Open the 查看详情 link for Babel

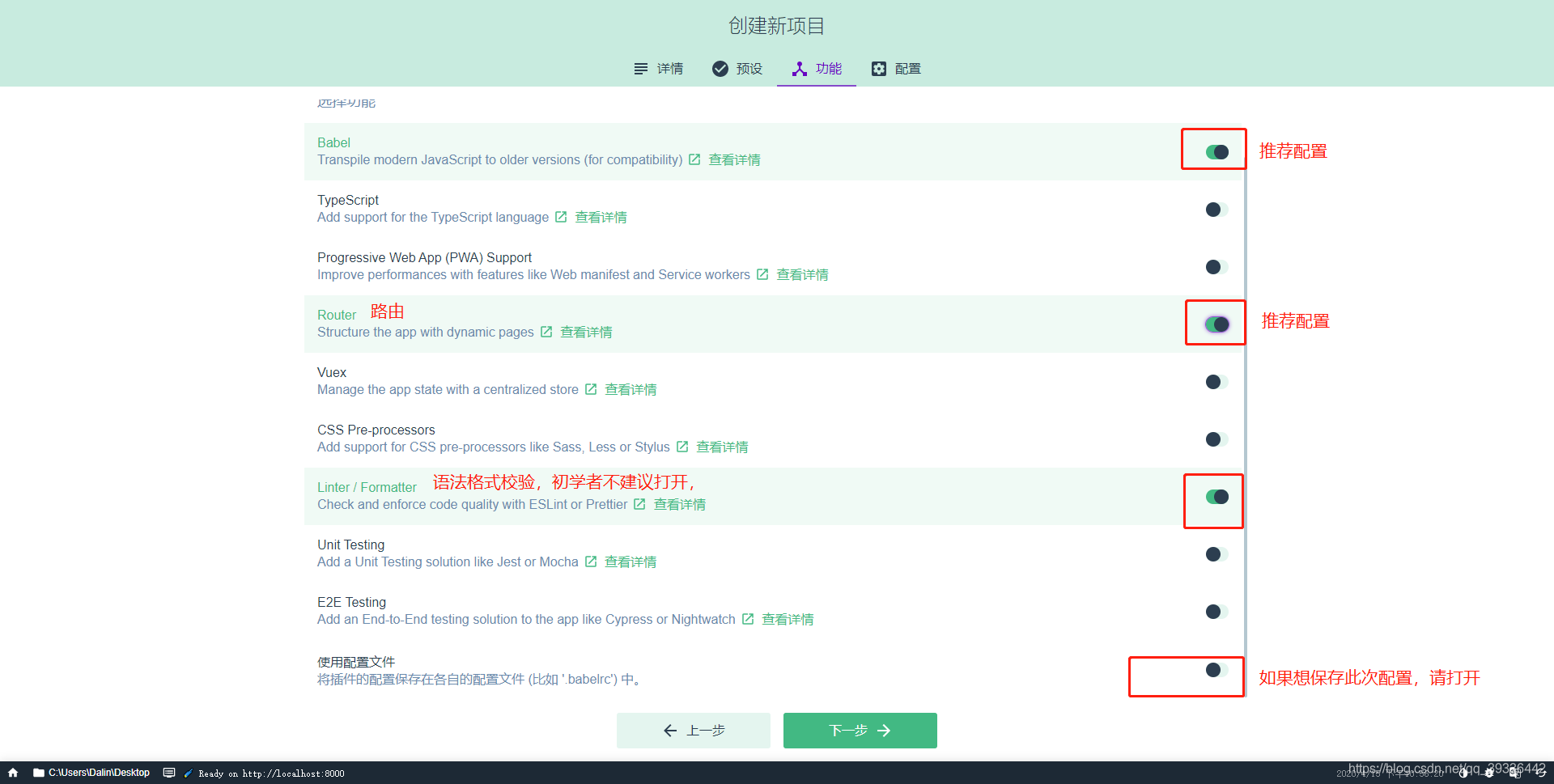tap(733, 159)
